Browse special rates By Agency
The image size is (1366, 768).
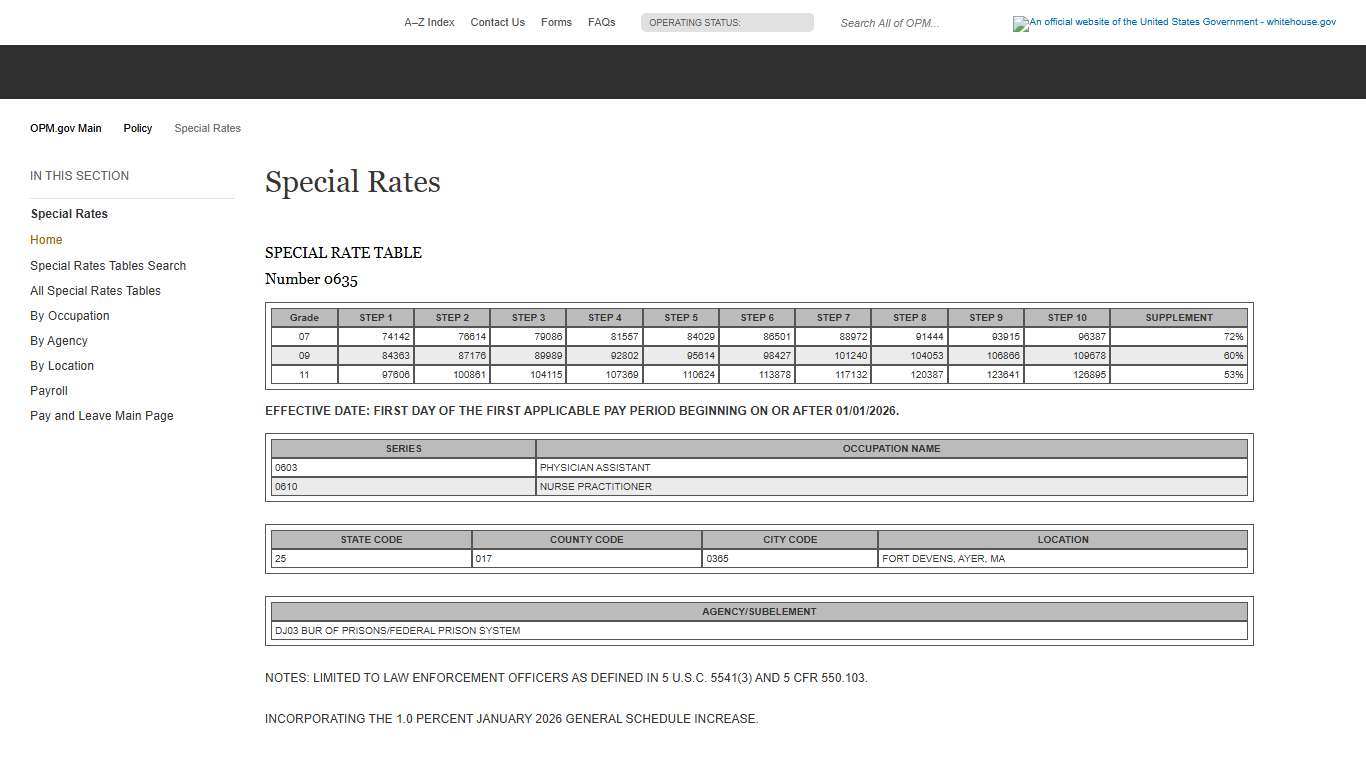pos(58,340)
